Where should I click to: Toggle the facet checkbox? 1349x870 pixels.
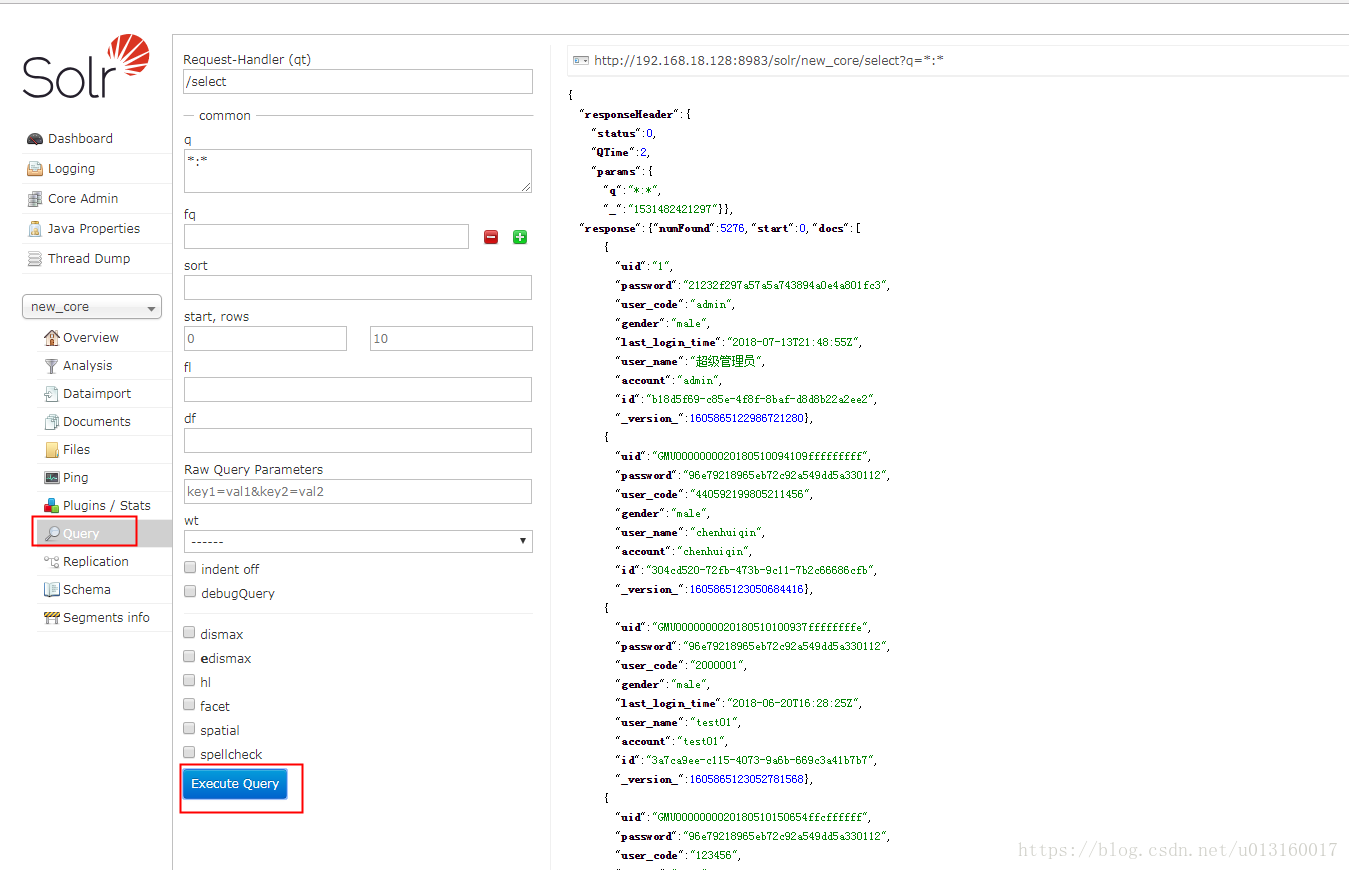tap(189, 705)
